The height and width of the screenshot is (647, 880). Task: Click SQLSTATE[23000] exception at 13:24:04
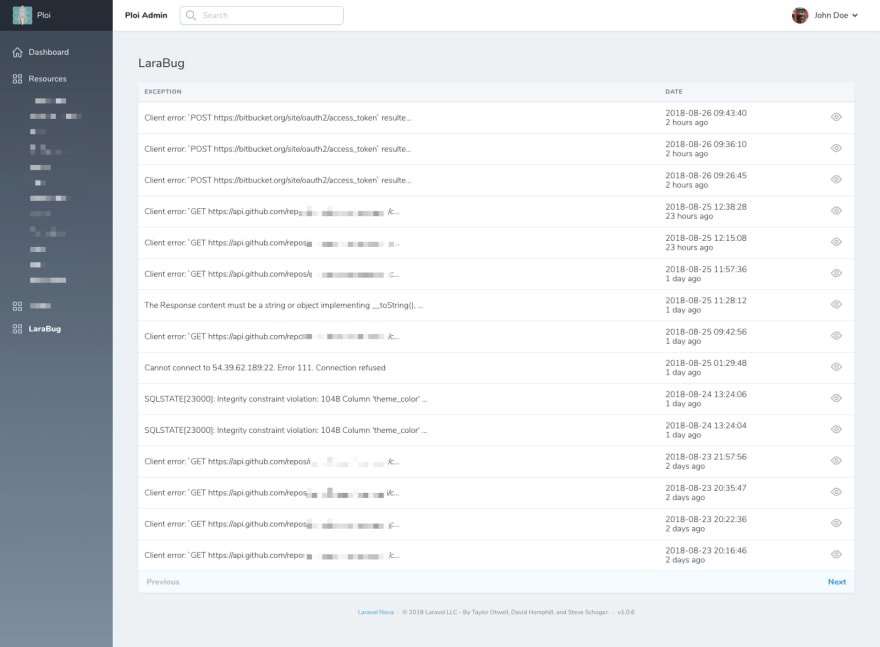point(286,430)
